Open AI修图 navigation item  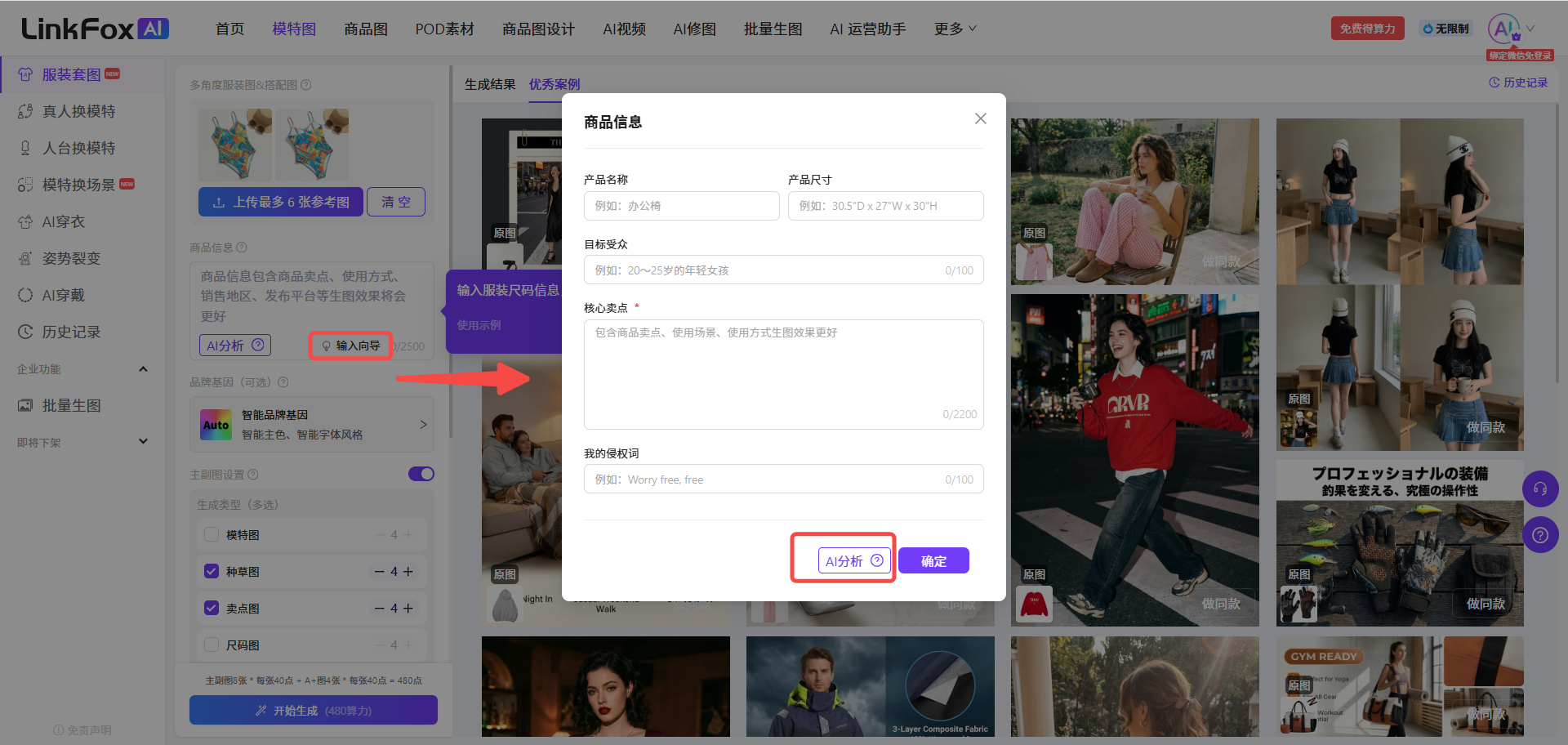pos(694,29)
